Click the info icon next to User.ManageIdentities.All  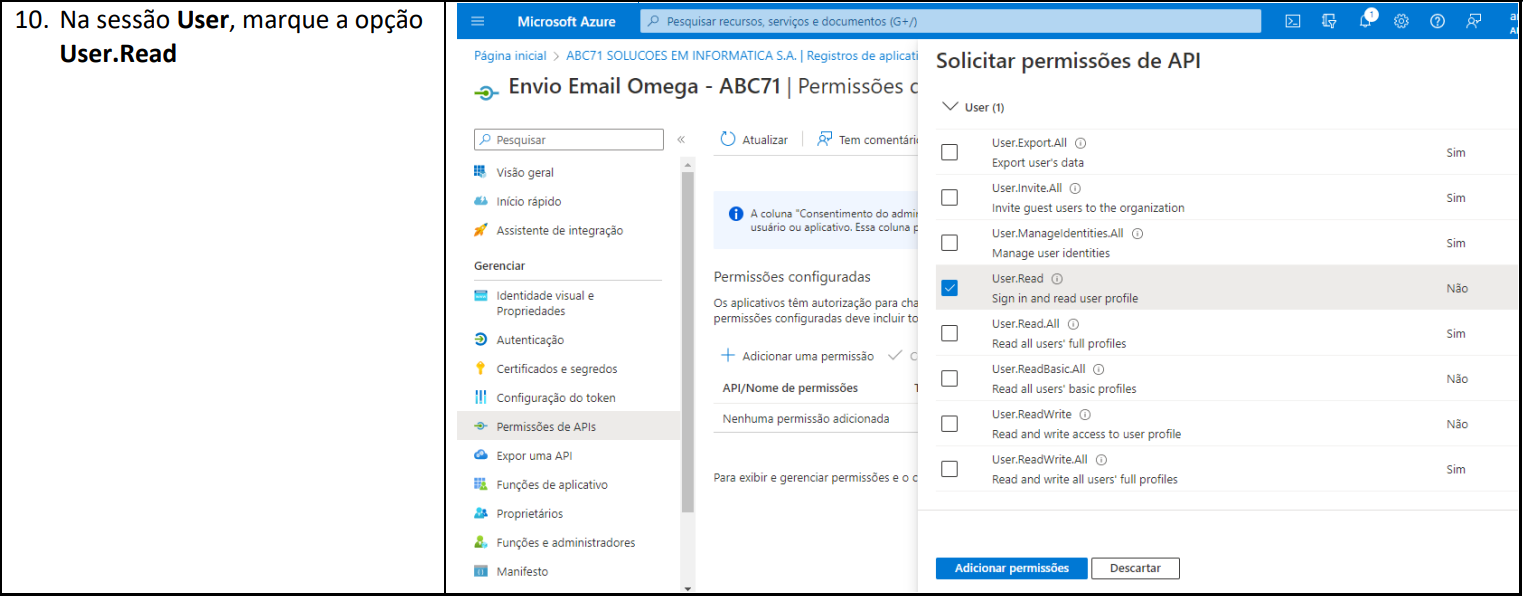pos(1137,233)
